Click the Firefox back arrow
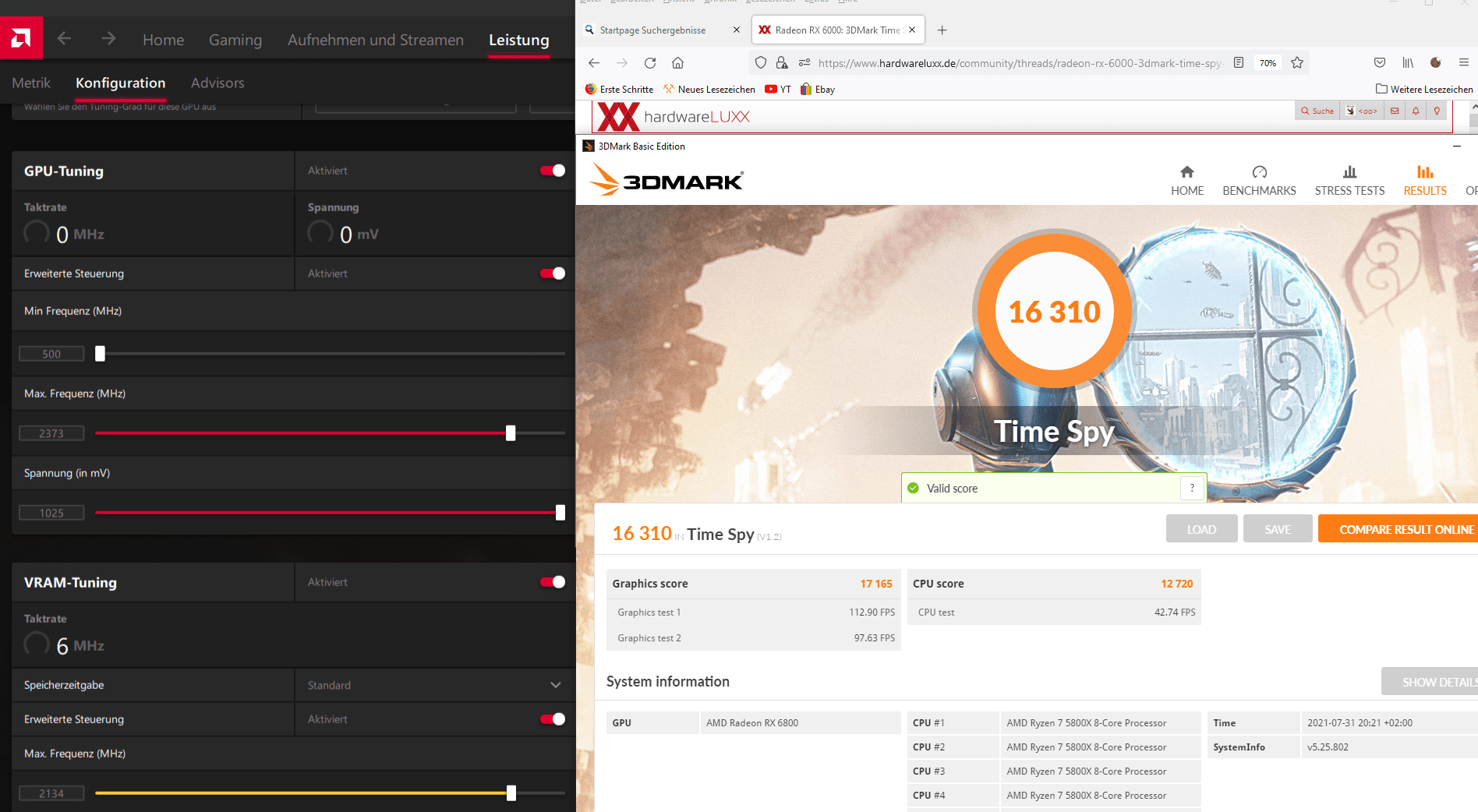Screen dimensions: 1478x812 [x=594, y=63]
